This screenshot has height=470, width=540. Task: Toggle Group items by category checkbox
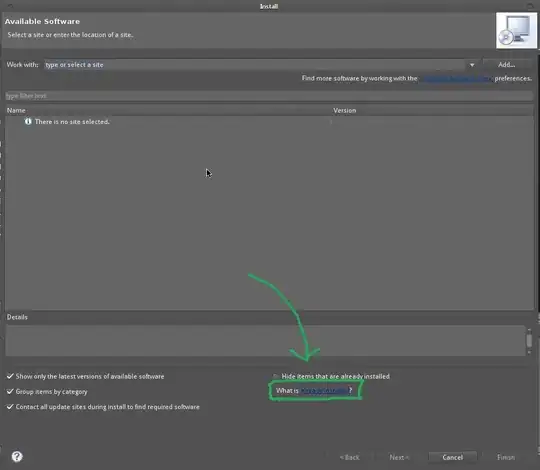[x=10, y=391]
